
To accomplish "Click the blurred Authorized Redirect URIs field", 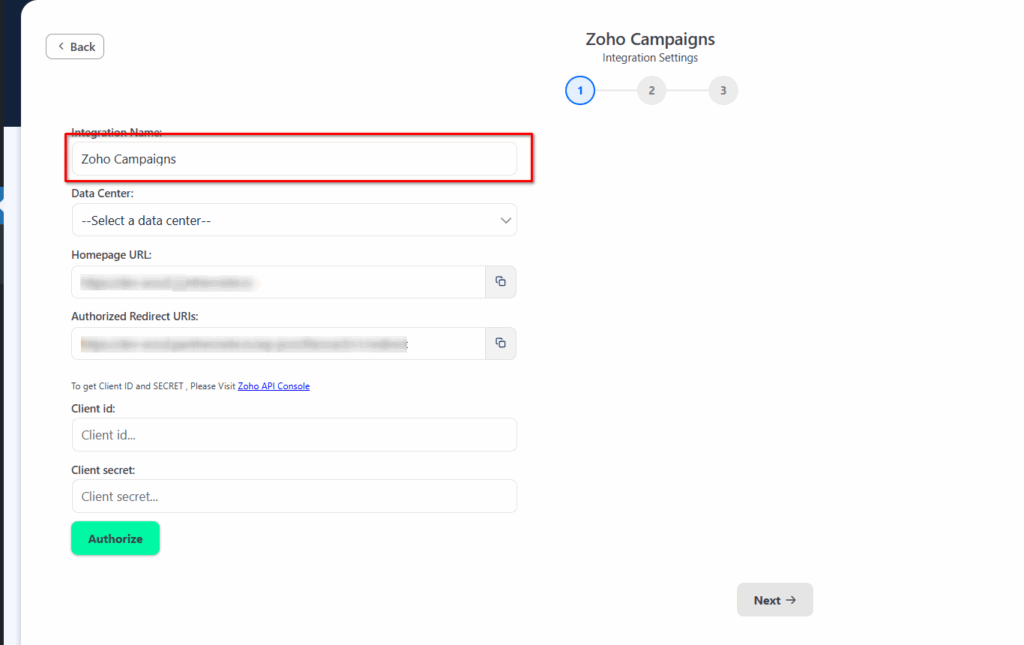I will (279, 343).
